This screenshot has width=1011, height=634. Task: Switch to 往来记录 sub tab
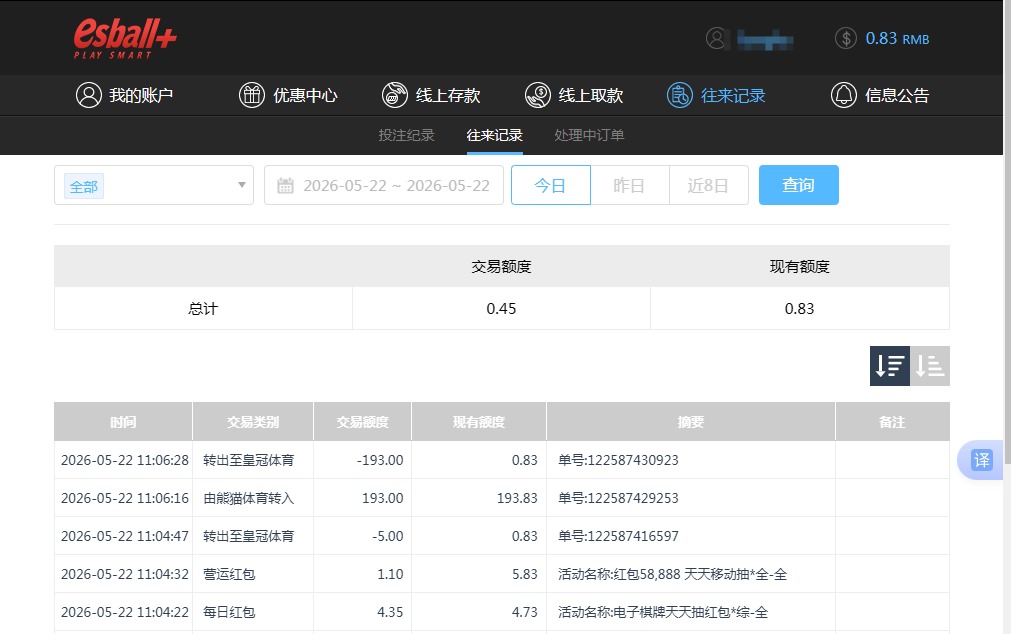tap(495, 135)
